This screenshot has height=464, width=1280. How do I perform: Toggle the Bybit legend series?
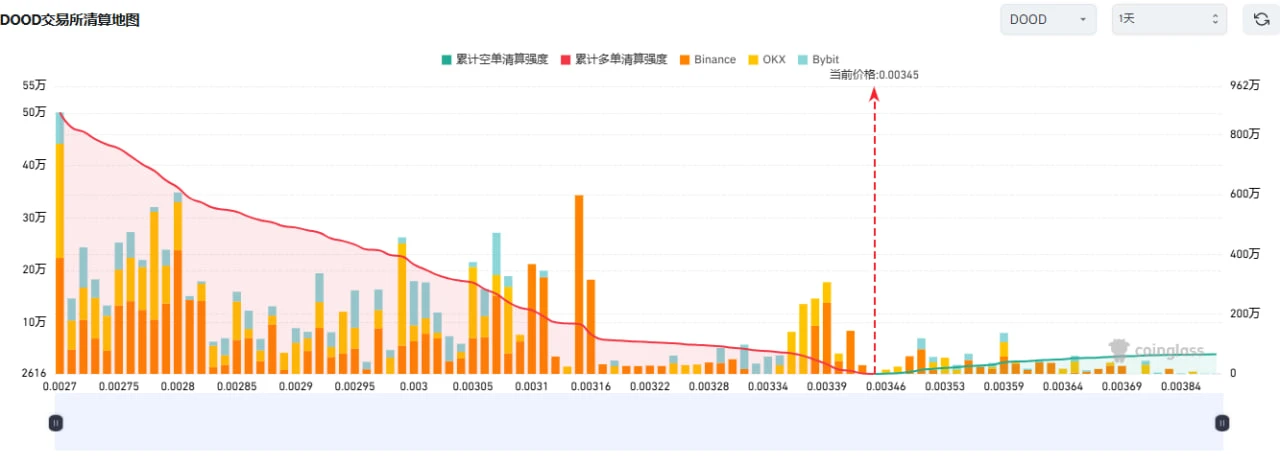point(818,60)
